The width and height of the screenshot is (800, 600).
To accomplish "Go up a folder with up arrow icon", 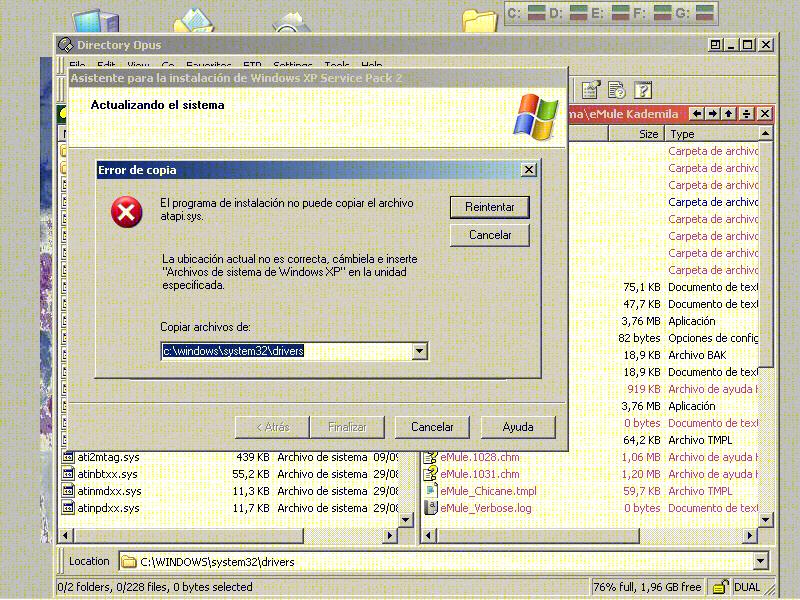I will (729, 114).
